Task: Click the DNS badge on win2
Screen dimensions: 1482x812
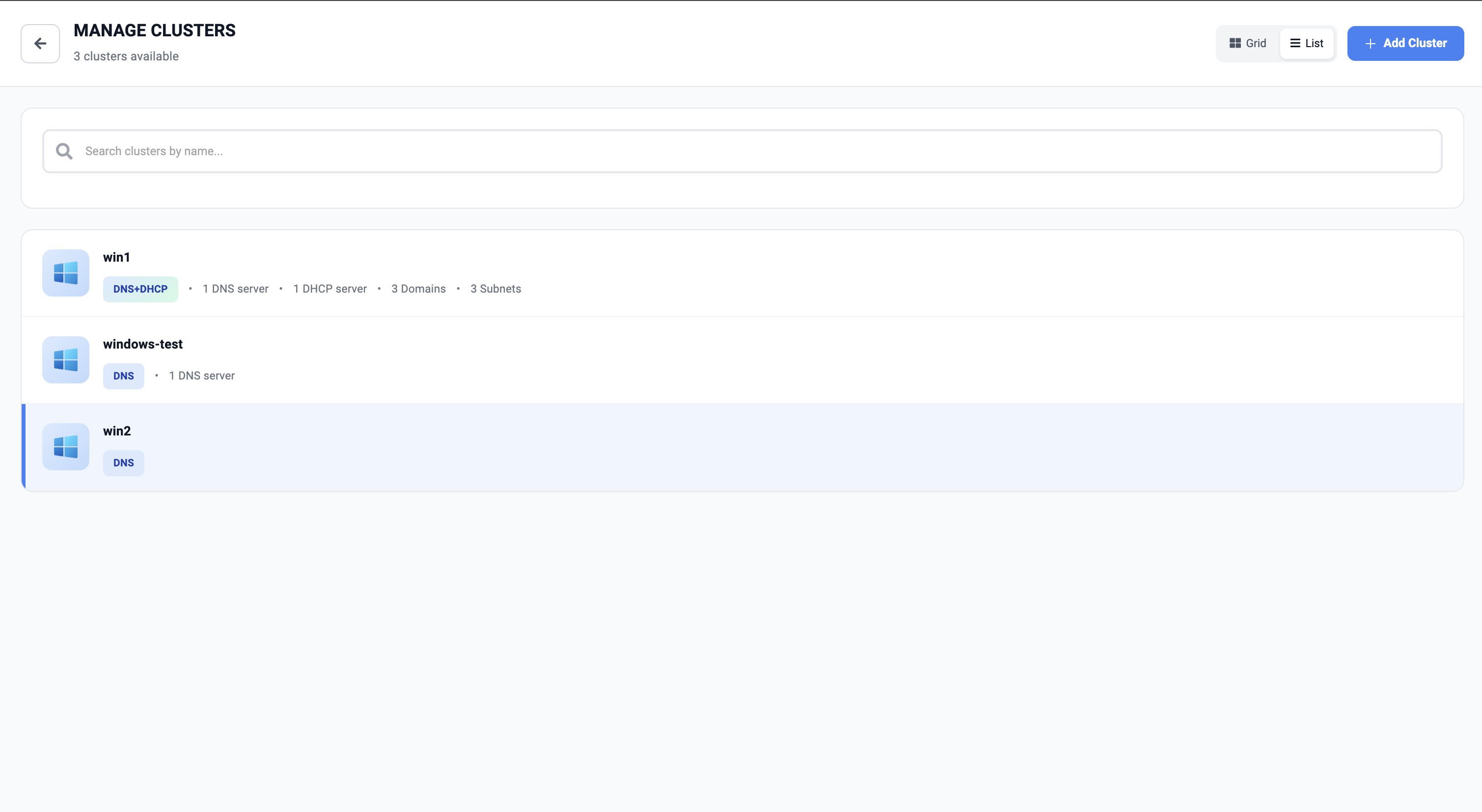Action: coord(123,462)
